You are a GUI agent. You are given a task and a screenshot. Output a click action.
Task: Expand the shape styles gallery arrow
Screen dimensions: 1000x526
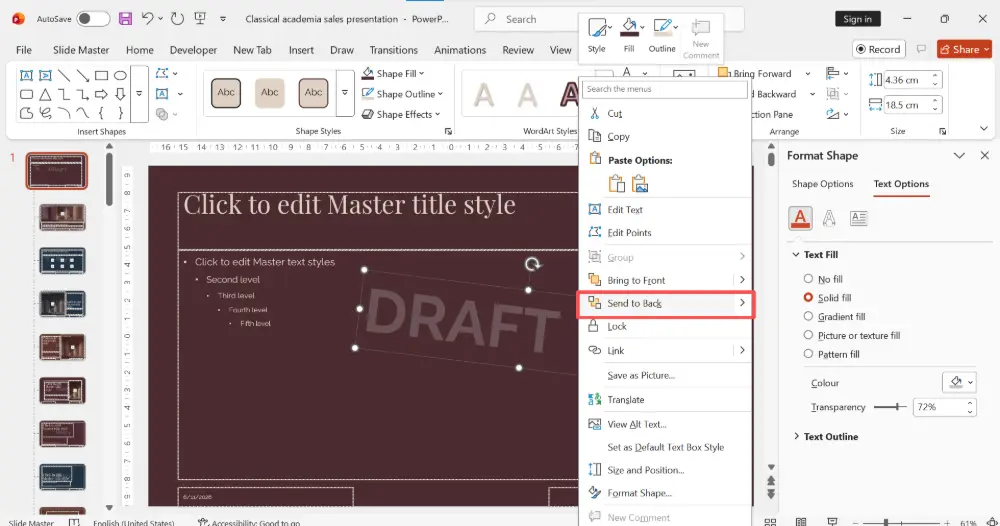click(344, 92)
